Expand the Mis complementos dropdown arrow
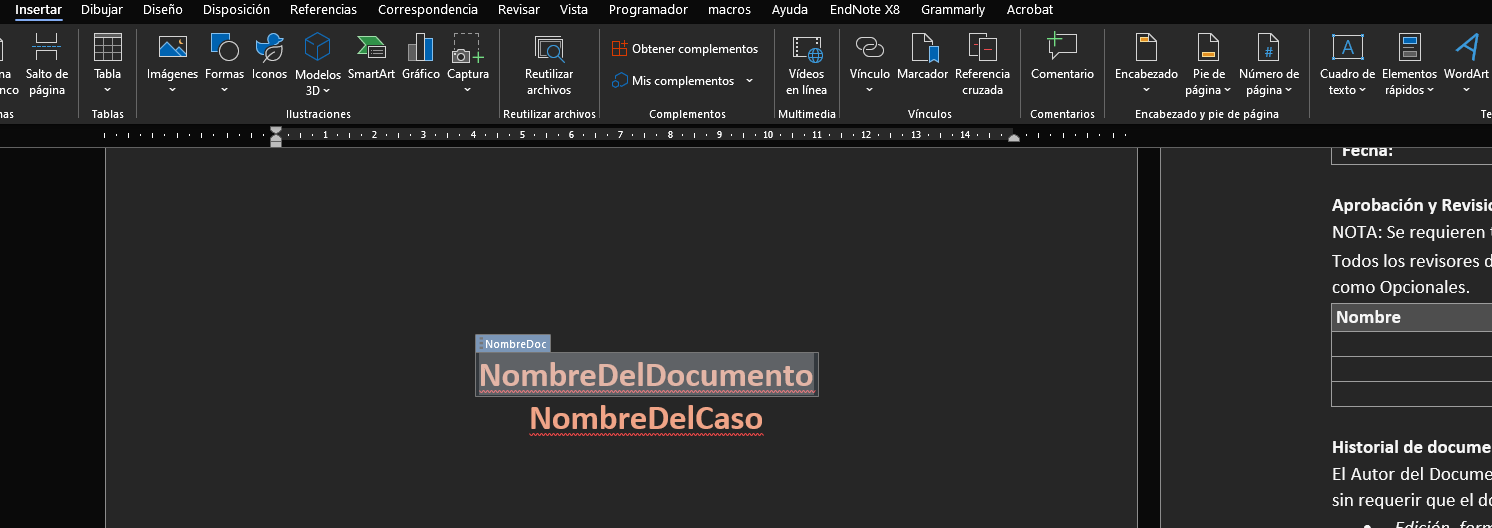The width and height of the screenshot is (1492, 528). coord(750,81)
